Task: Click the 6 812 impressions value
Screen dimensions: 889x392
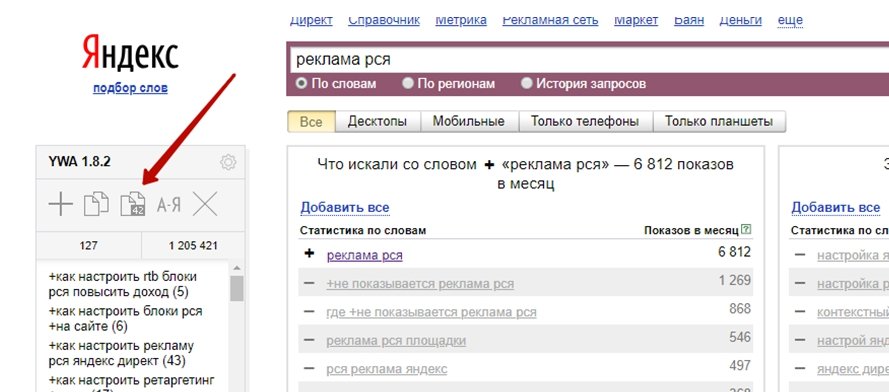Action: point(734,252)
